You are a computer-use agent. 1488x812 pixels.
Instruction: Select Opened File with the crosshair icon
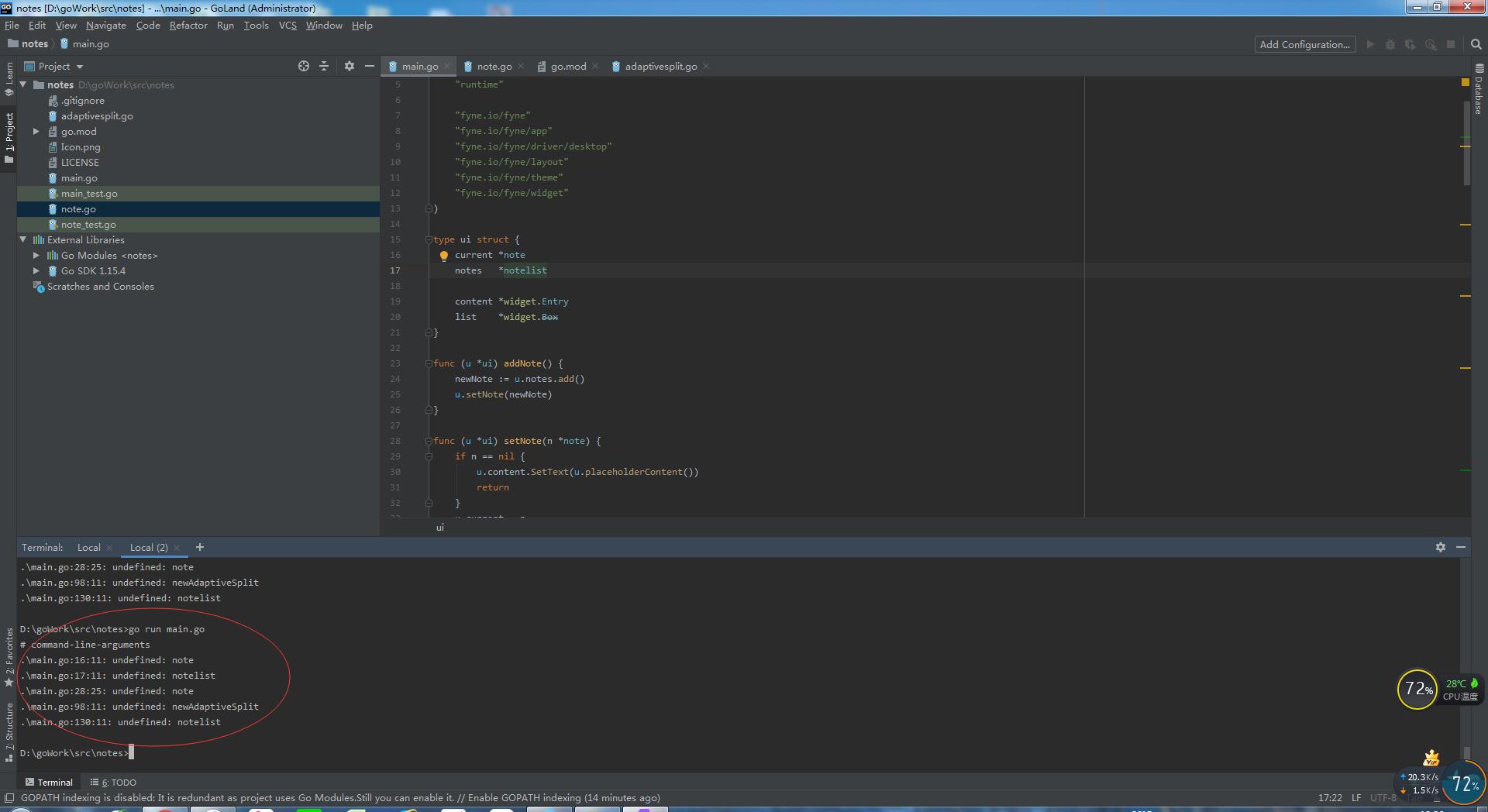pos(303,66)
